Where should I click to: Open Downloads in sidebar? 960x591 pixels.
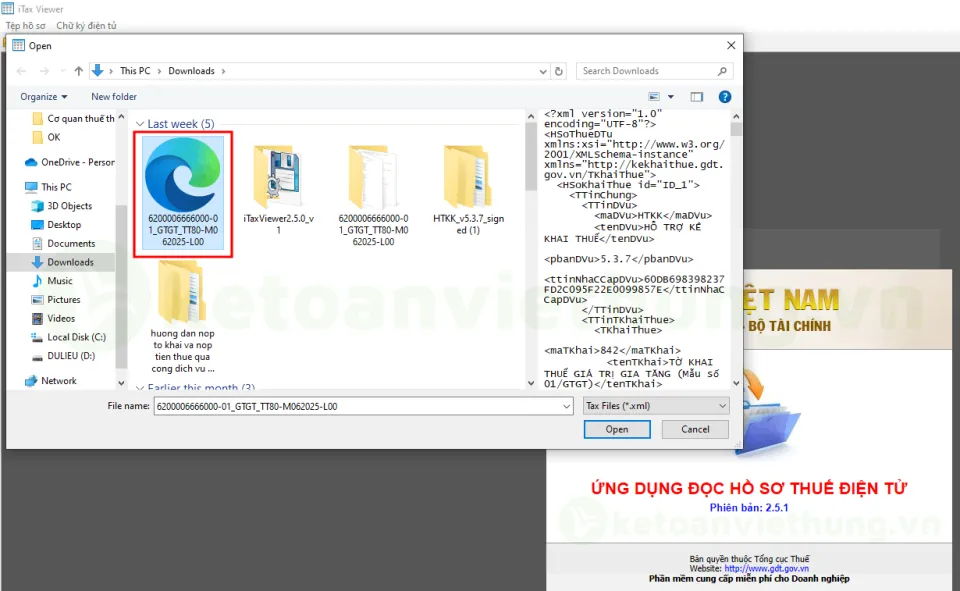point(62,262)
